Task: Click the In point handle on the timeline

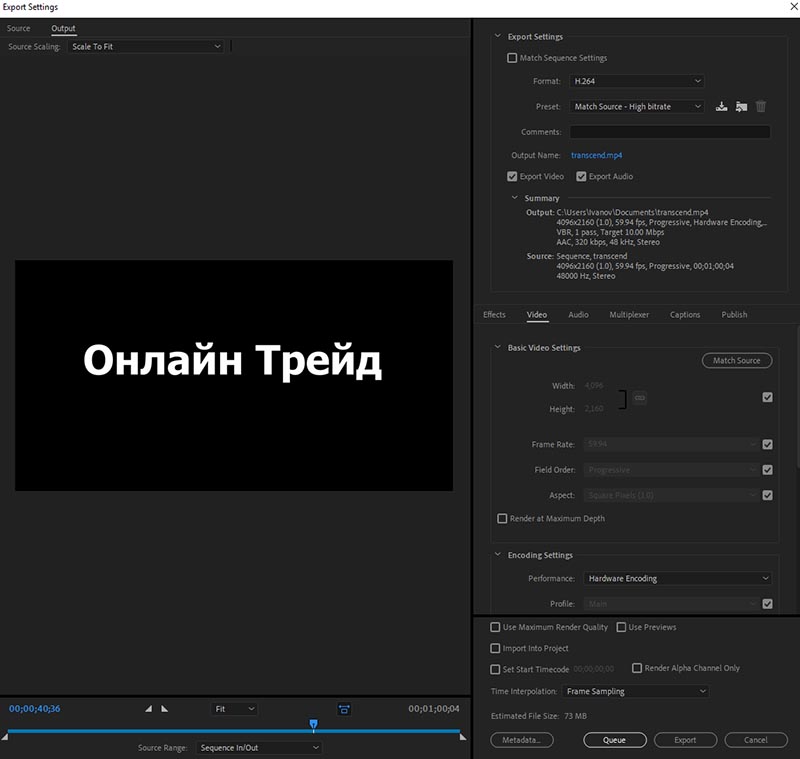Action: pos(5,737)
